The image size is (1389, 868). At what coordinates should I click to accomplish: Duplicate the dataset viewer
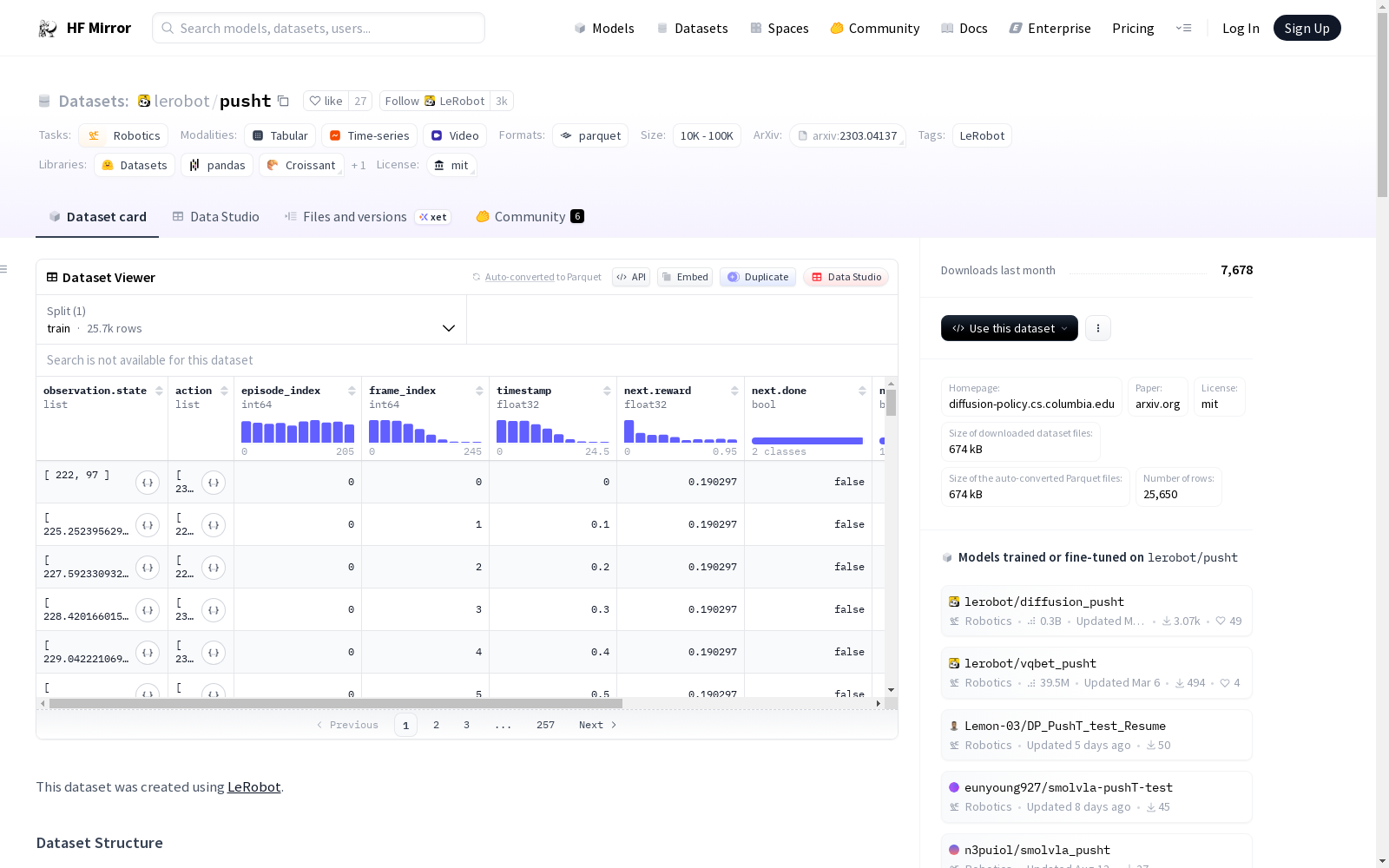[x=758, y=277]
